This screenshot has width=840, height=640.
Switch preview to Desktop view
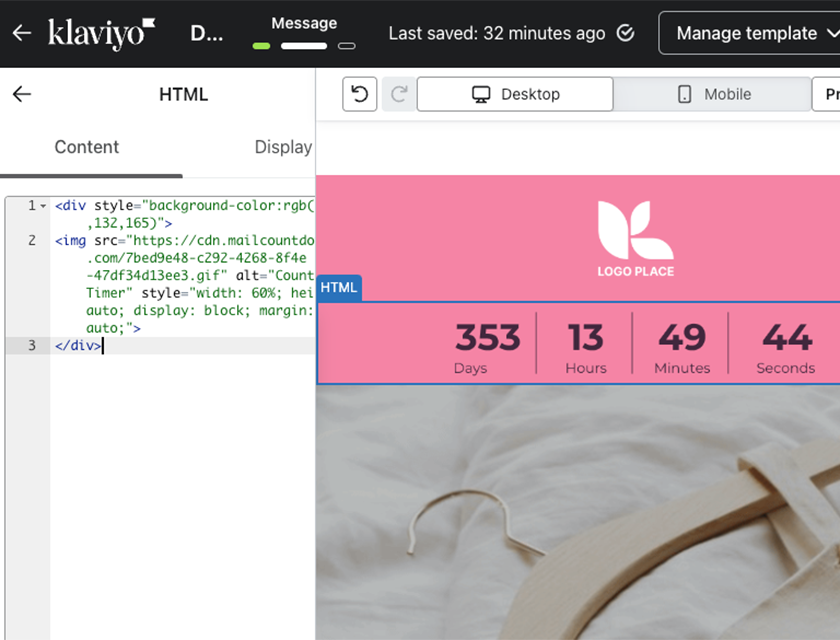coord(515,94)
